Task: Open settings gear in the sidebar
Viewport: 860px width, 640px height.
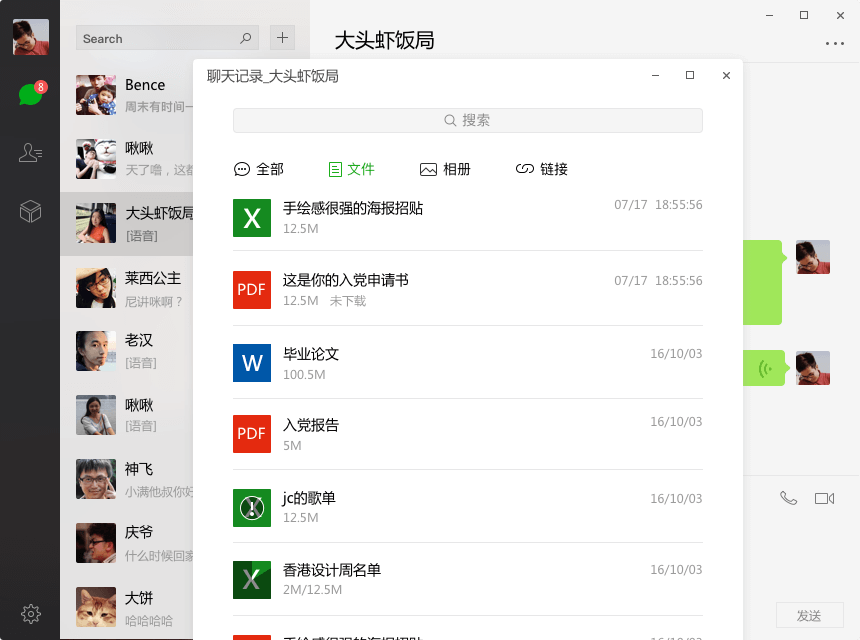Action: click(31, 614)
